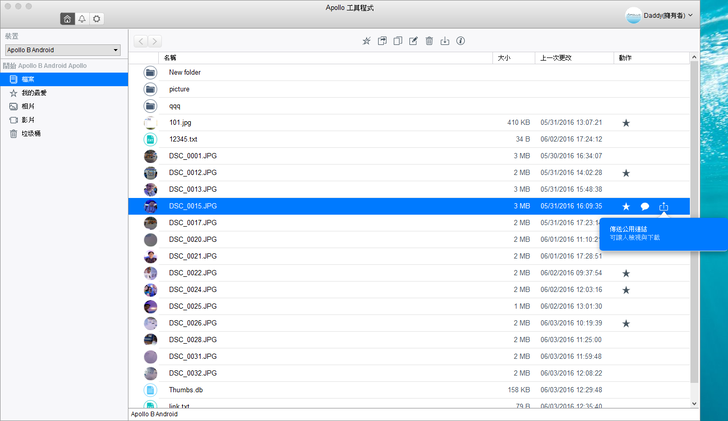
Task: Click the trash delete icon in toolbar
Action: [x=429, y=41]
